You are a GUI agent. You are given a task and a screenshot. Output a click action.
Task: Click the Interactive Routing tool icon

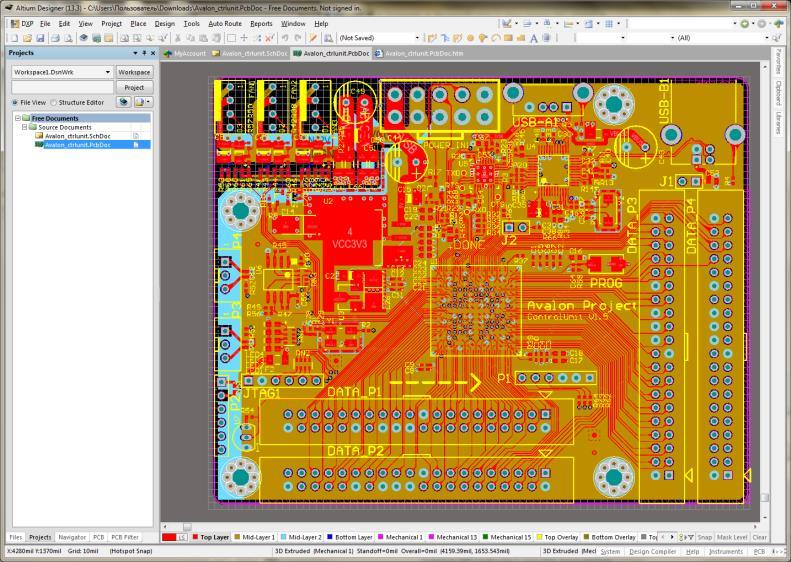(x=432, y=38)
